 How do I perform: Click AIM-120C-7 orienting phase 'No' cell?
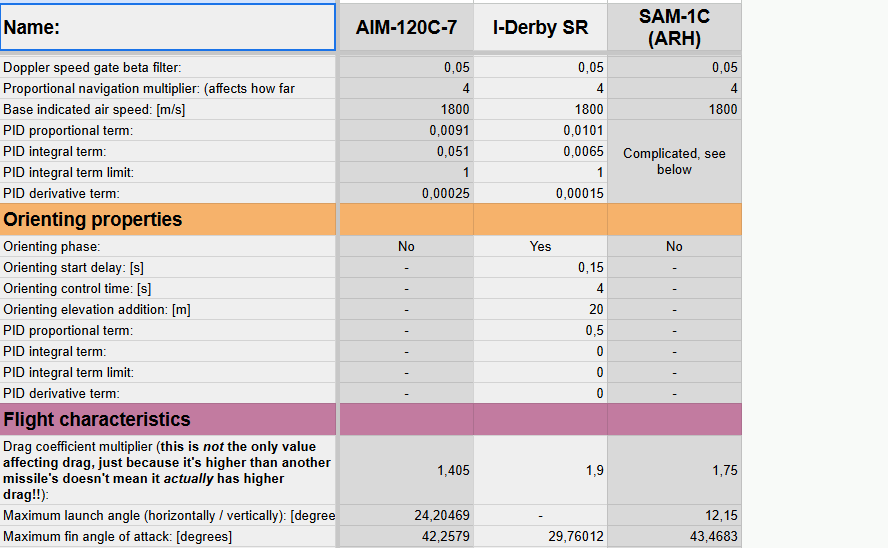pyautogui.click(x=406, y=246)
